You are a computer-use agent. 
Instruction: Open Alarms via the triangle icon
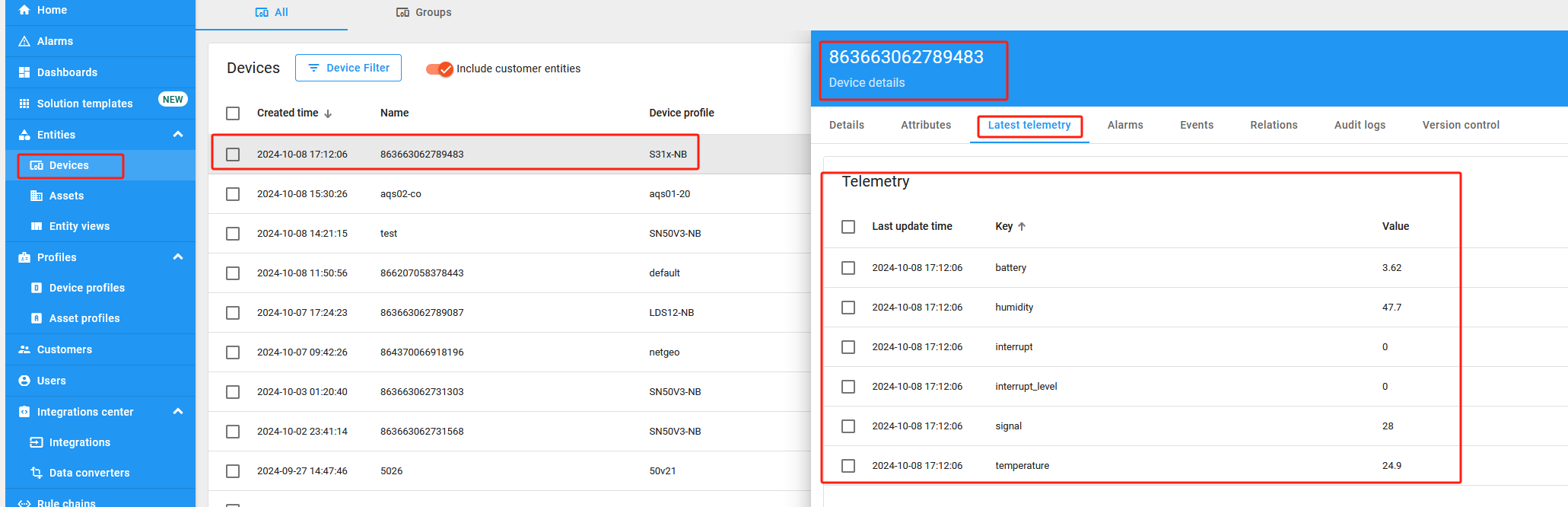tap(24, 41)
